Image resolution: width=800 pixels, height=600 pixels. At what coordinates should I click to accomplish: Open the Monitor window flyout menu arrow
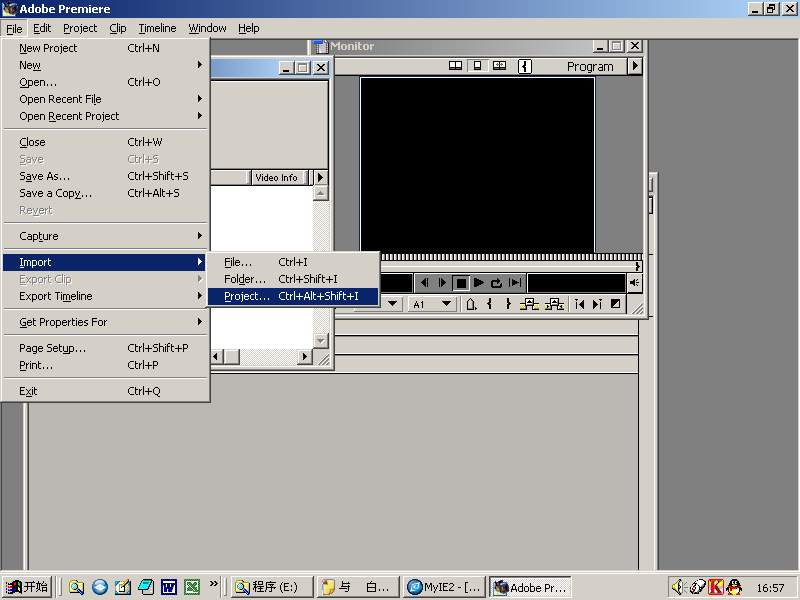(x=635, y=66)
